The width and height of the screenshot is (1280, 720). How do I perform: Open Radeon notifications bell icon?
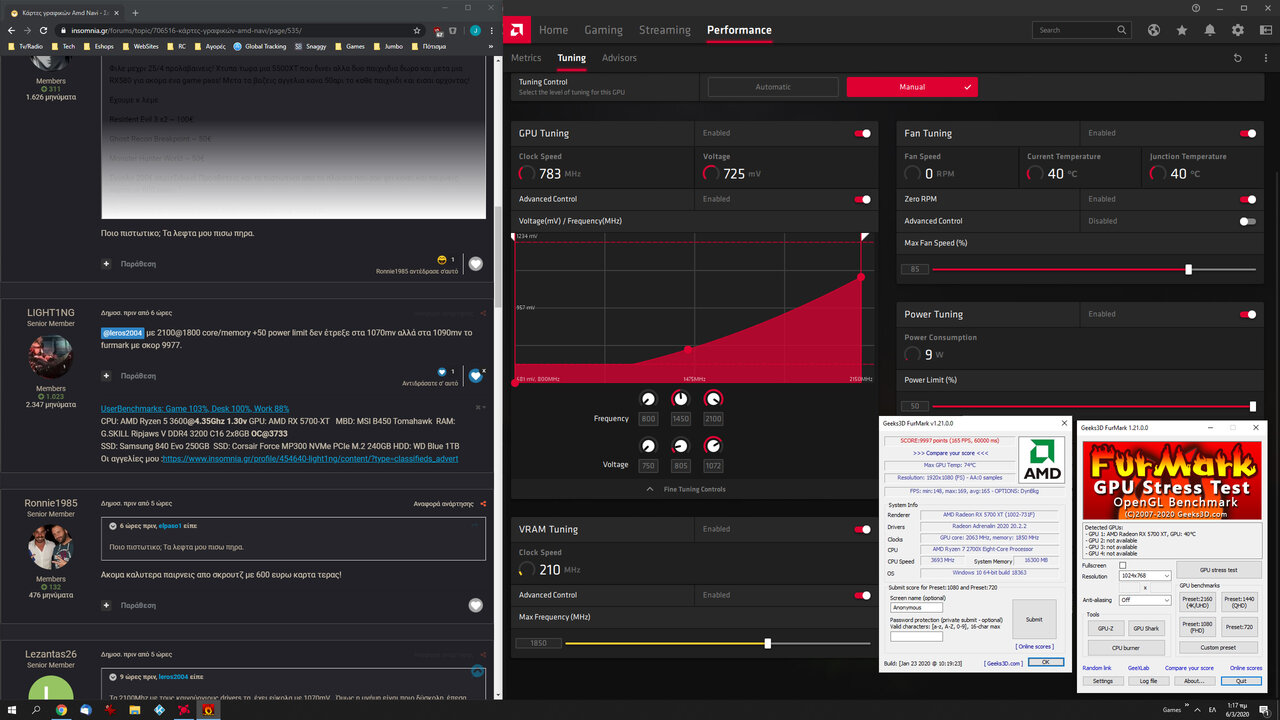(x=1210, y=30)
